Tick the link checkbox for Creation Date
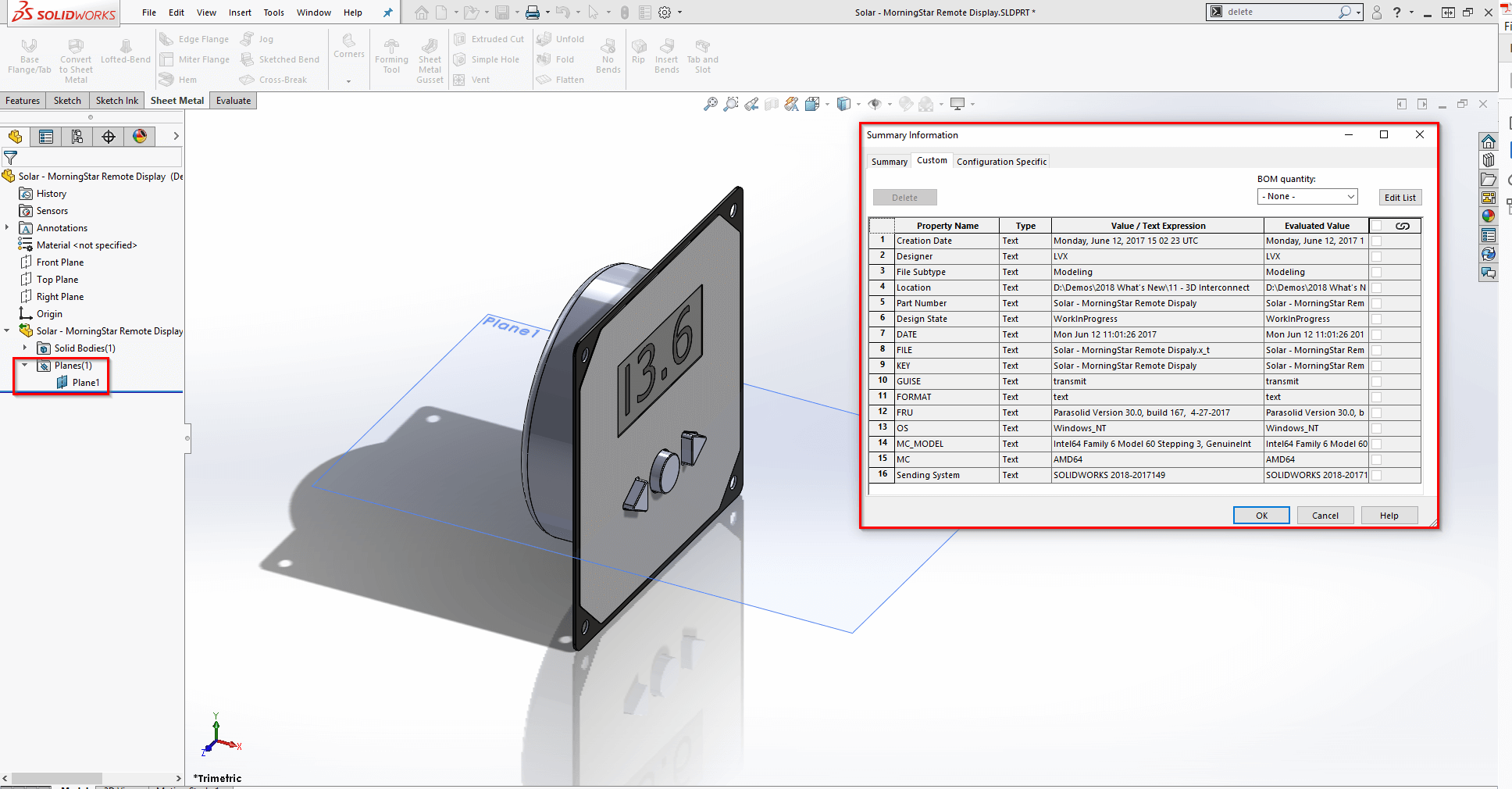This screenshot has width=1512, height=789. pos(1376,241)
